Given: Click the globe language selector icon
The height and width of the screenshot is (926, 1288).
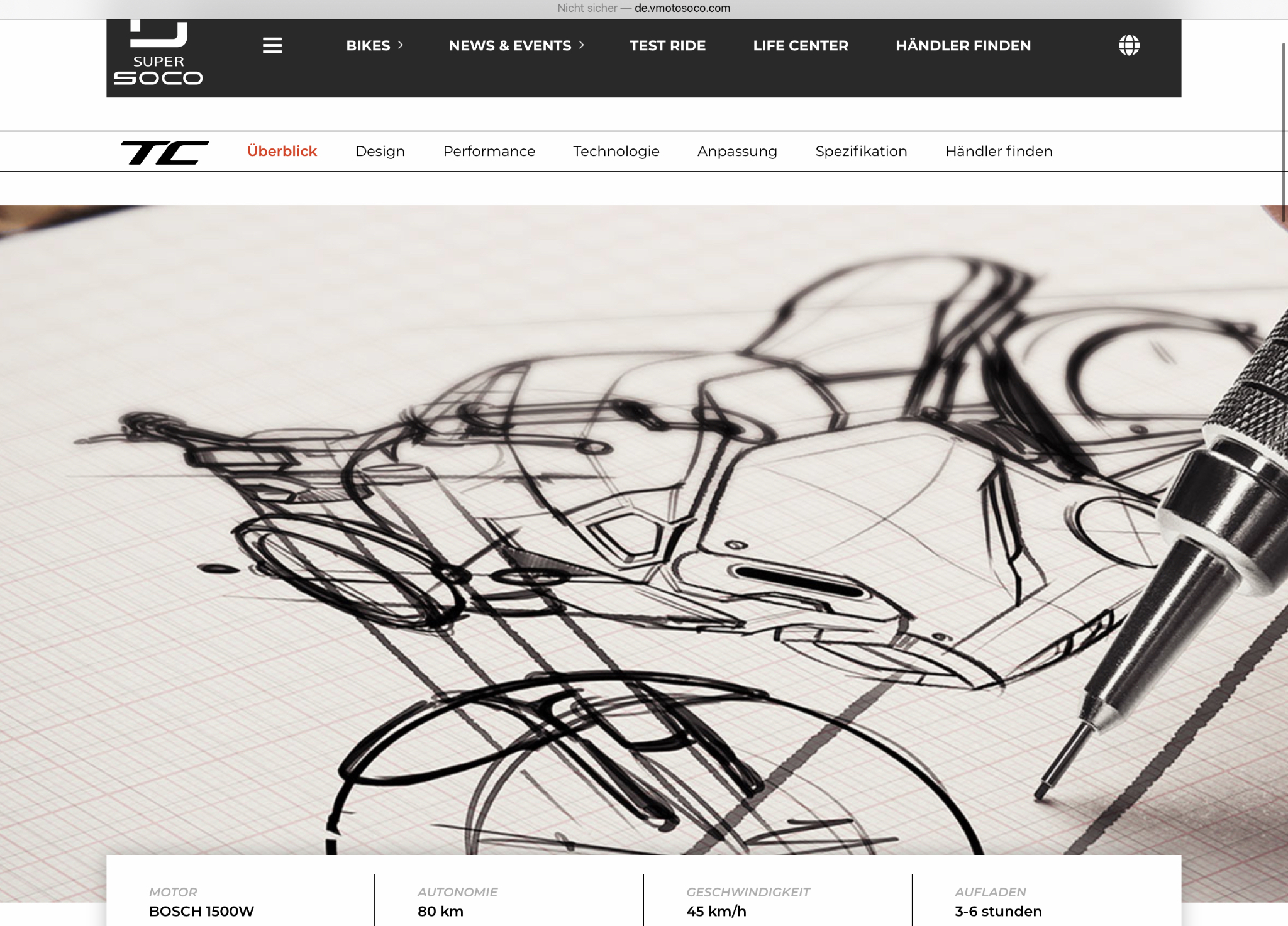Looking at the screenshot, I should pos(1129,45).
